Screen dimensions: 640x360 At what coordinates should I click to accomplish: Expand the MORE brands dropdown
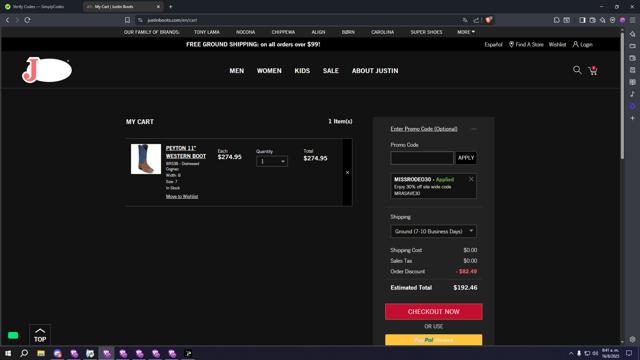pos(466,32)
